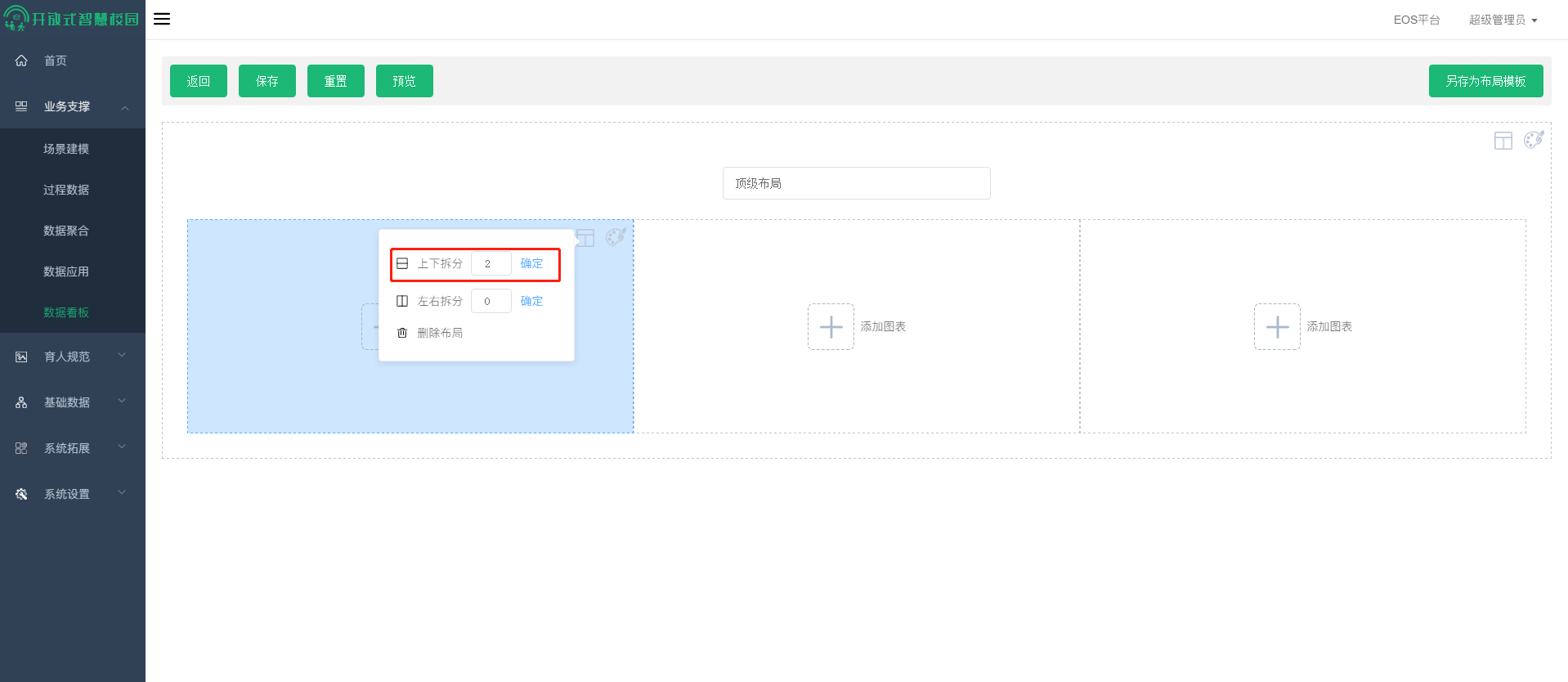Click the home icon beside 首页
Screen dimensions: 1568x682
[x=21, y=61]
